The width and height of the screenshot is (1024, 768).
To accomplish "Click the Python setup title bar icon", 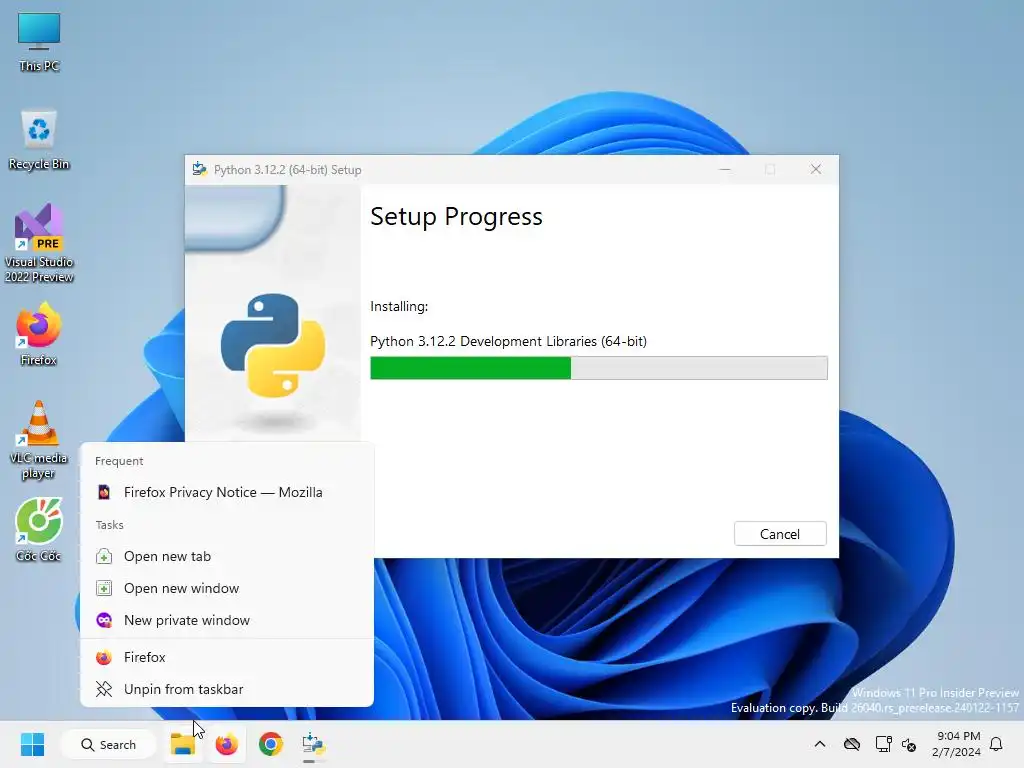I will 200,170.
